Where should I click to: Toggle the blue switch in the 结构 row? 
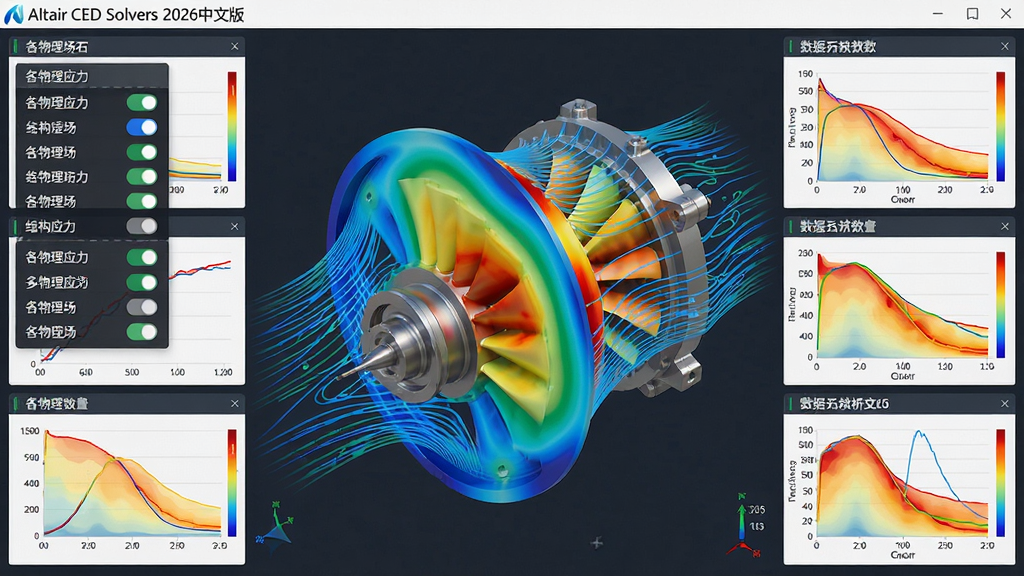pyautogui.click(x=142, y=127)
